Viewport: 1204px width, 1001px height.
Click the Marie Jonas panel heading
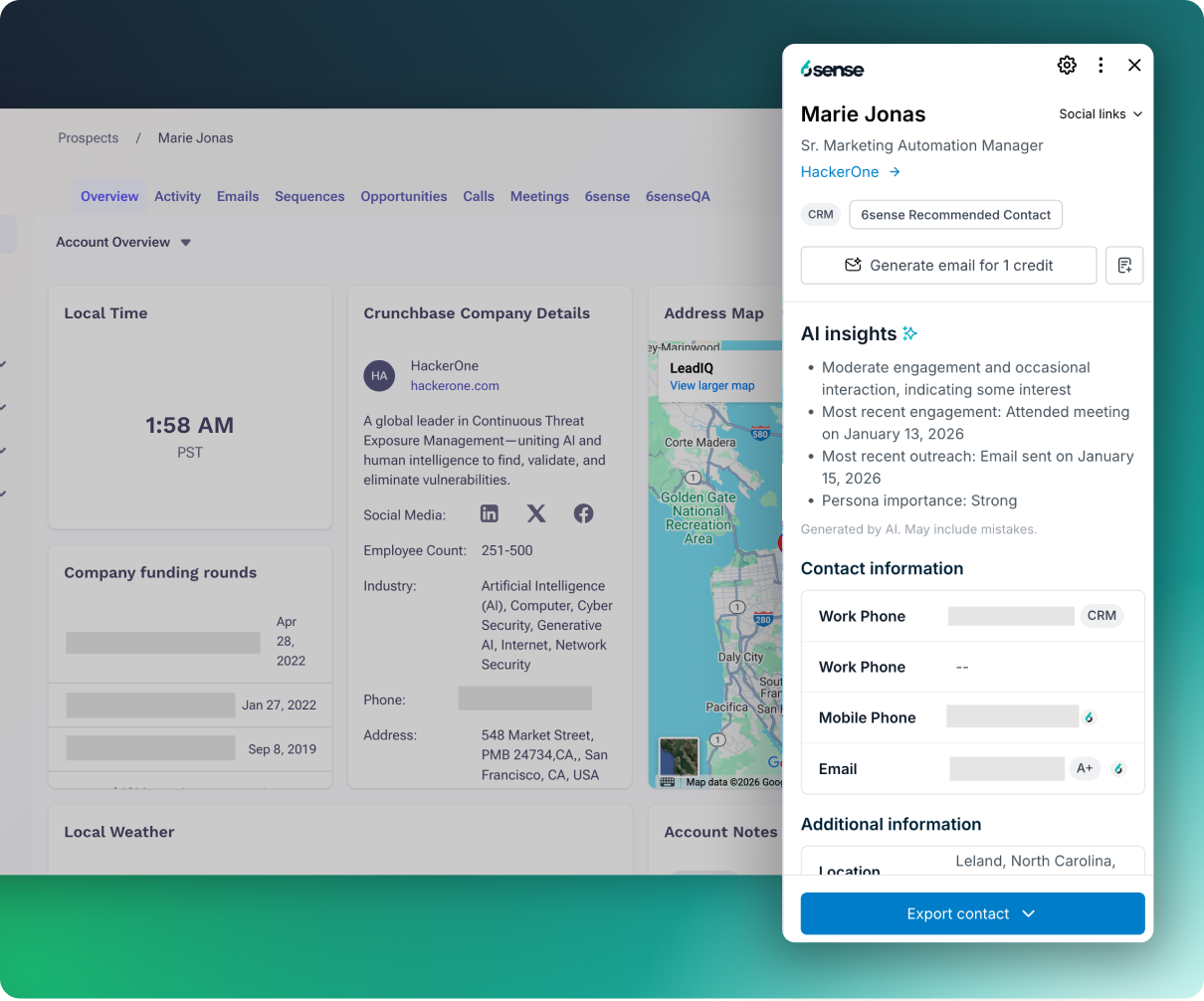(863, 114)
